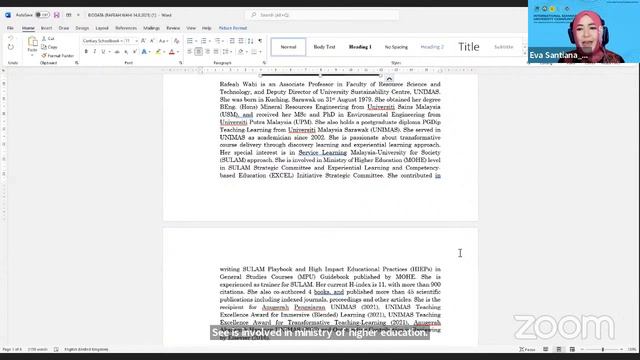Click the Search magnifier in title bar
The image size is (640, 360).
coord(253,15)
